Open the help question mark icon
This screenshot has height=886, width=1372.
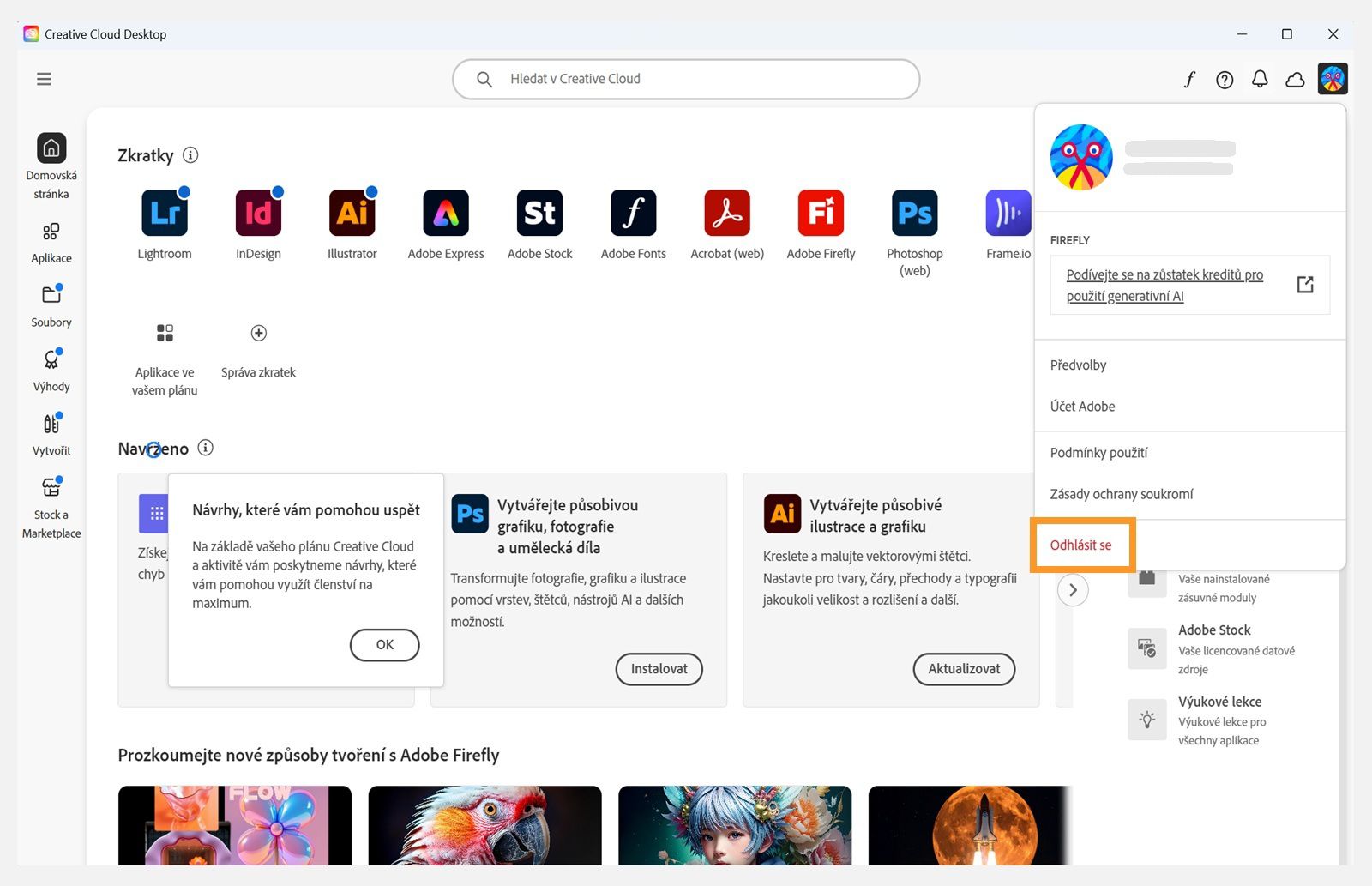click(1225, 80)
